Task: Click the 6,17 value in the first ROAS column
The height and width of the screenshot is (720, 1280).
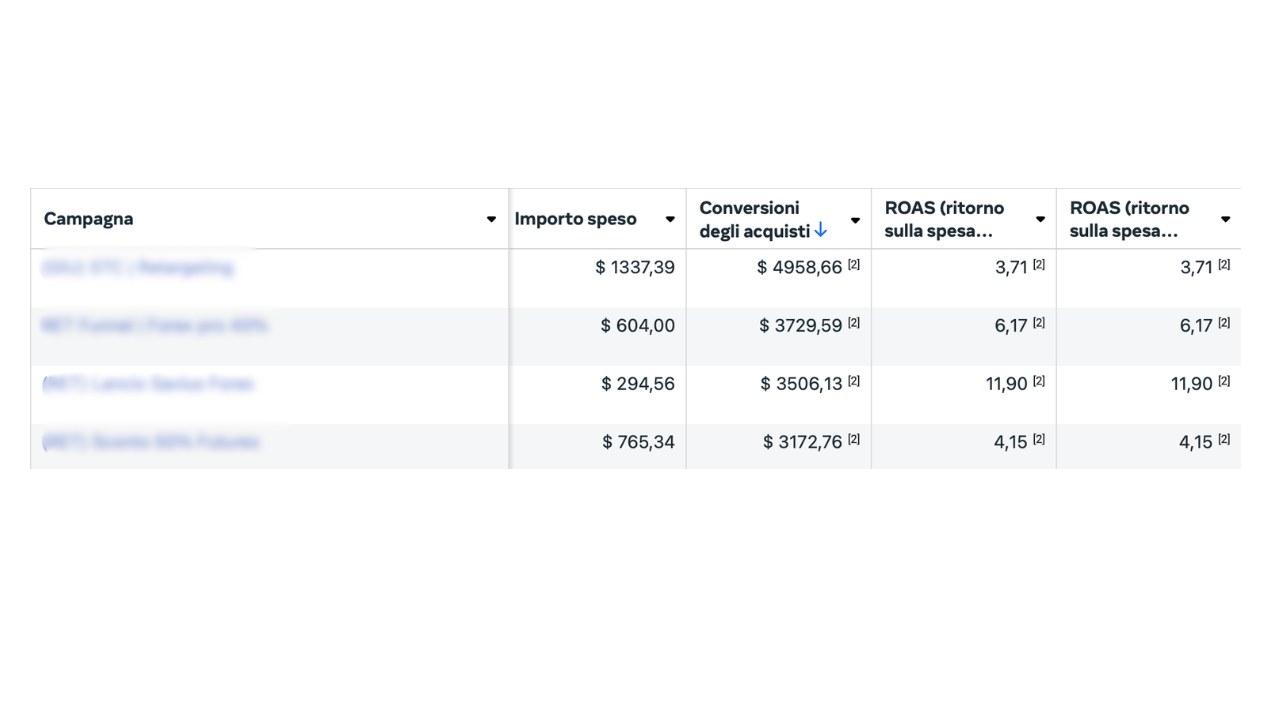Action: pyautogui.click(x=1011, y=326)
